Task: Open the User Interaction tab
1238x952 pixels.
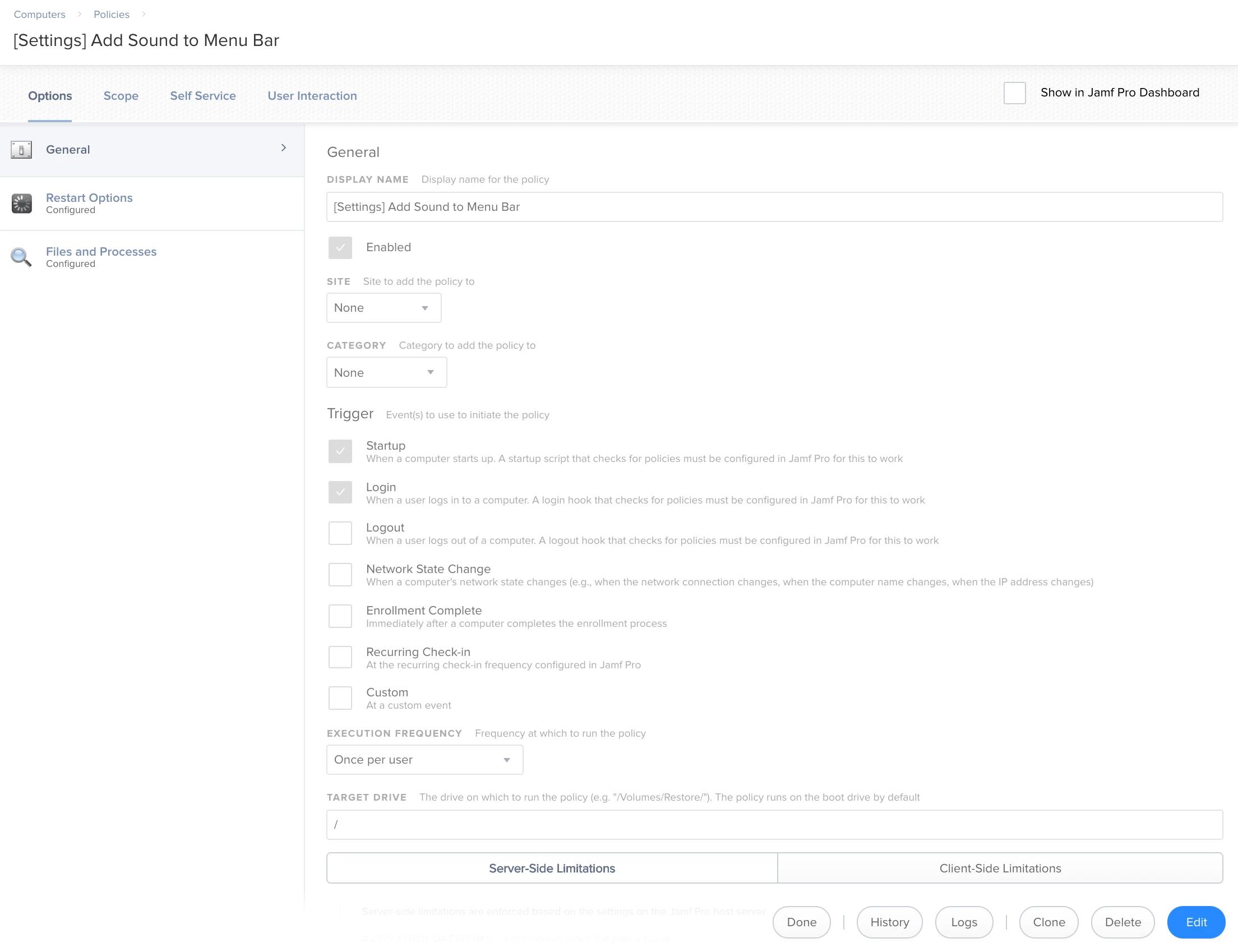Action: 312,96
